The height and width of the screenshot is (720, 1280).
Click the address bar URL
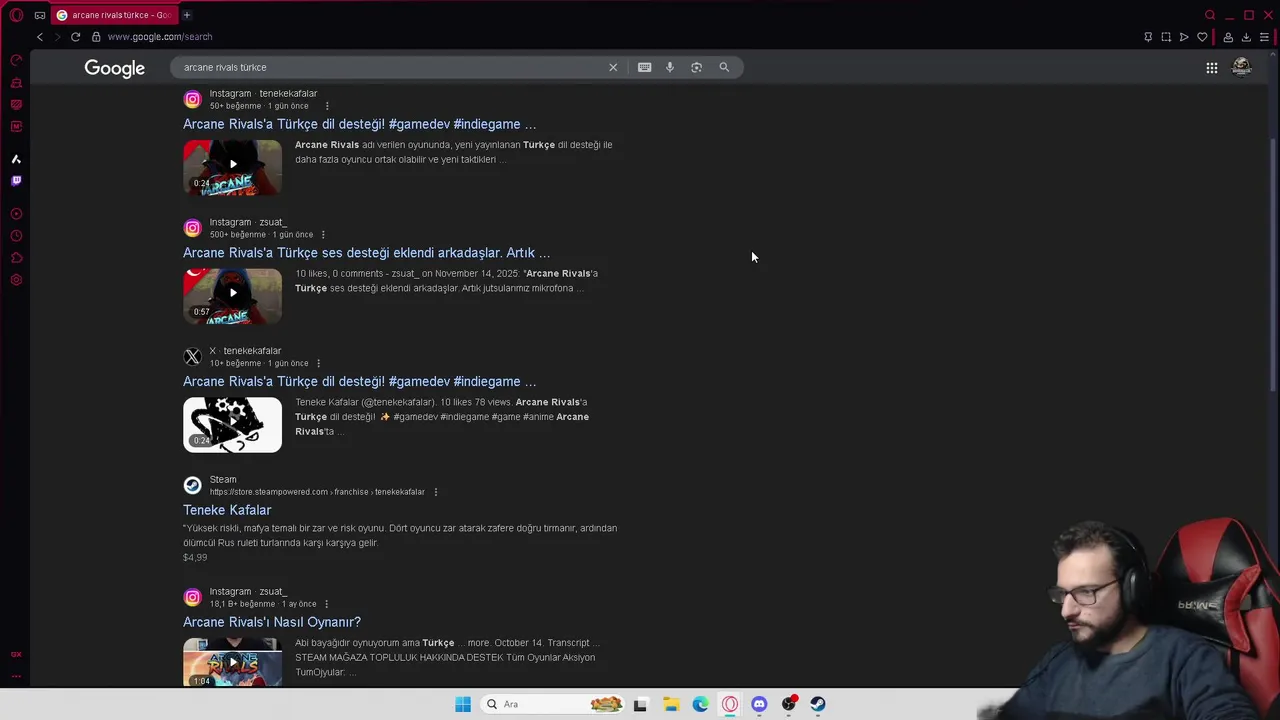(160, 37)
